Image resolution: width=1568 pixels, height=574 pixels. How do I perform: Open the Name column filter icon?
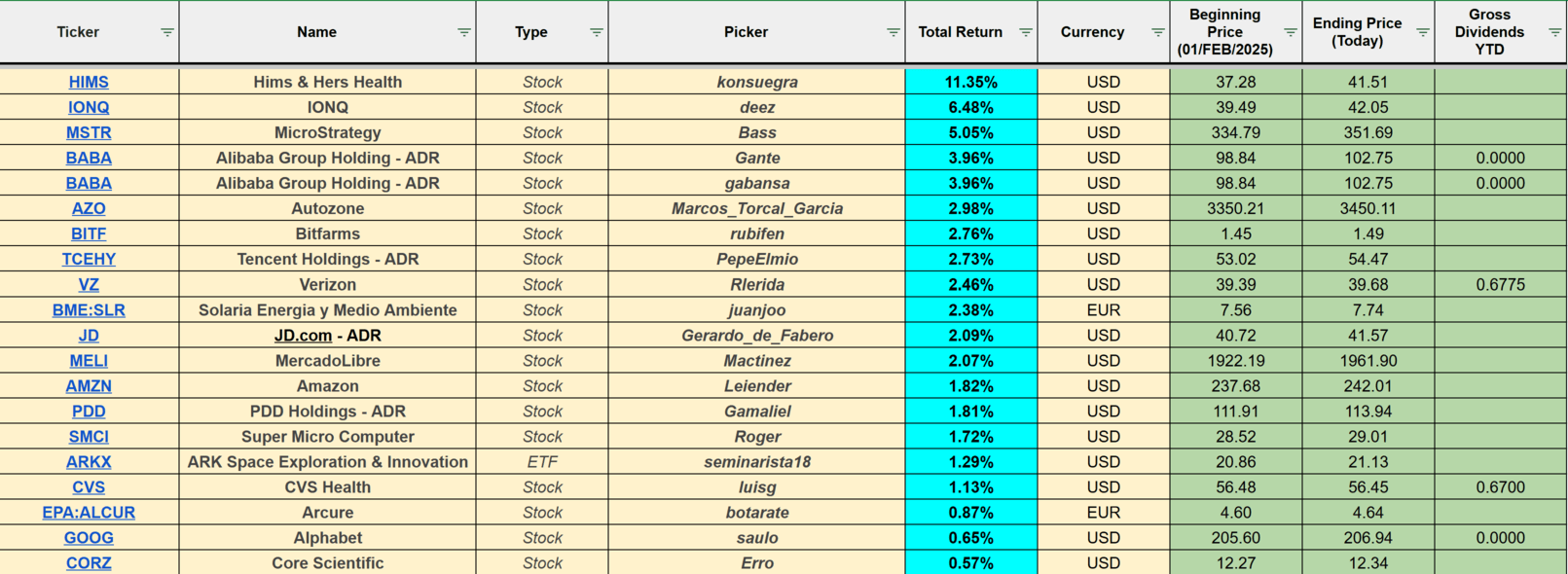click(464, 32)
